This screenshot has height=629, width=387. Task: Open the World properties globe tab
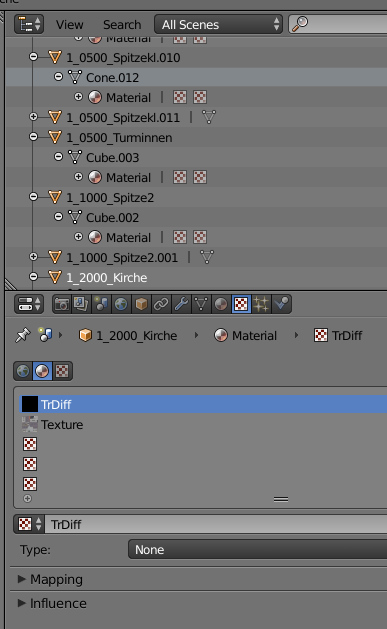[x=121, y=304]
